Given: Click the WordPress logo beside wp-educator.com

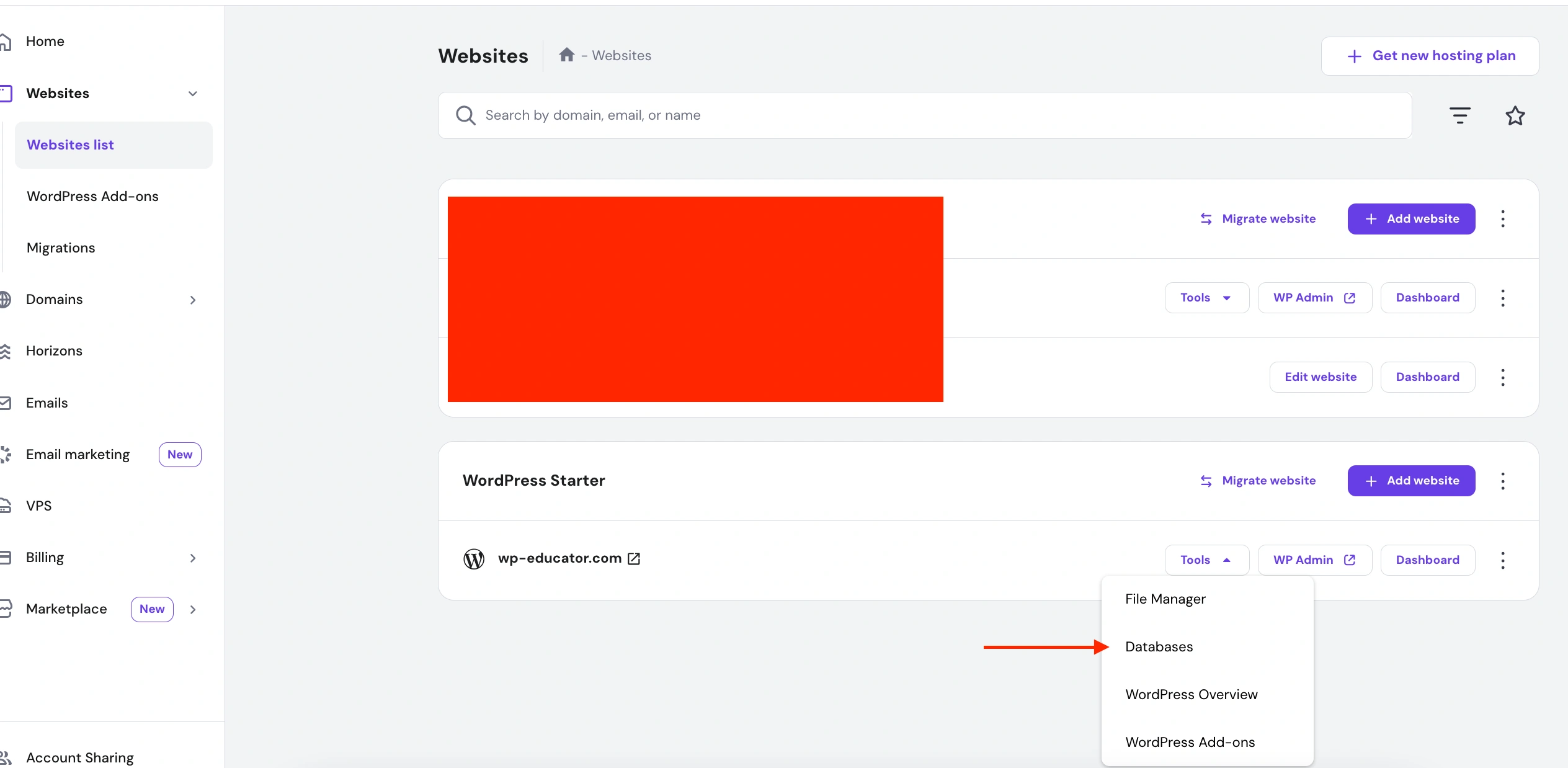Looking at the screenshot, I should [x=473, y=558].
